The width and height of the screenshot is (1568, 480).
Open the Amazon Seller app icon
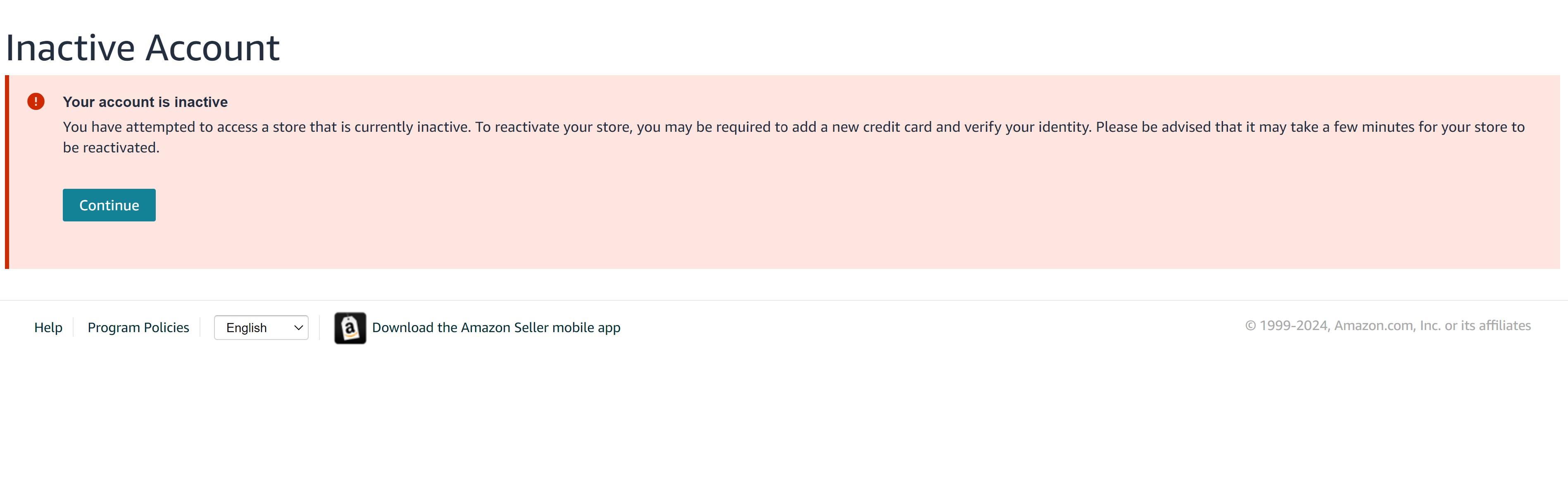[350, 328]
